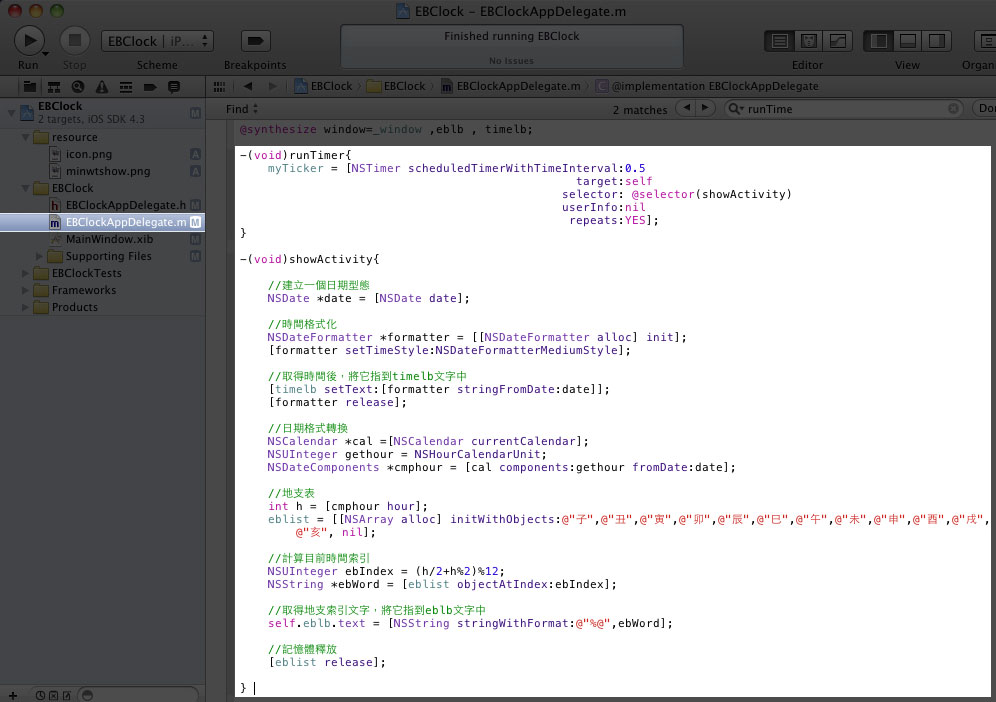996x702 pixels.
Task: Filter to unsaved files only
Action: (67, 696)
